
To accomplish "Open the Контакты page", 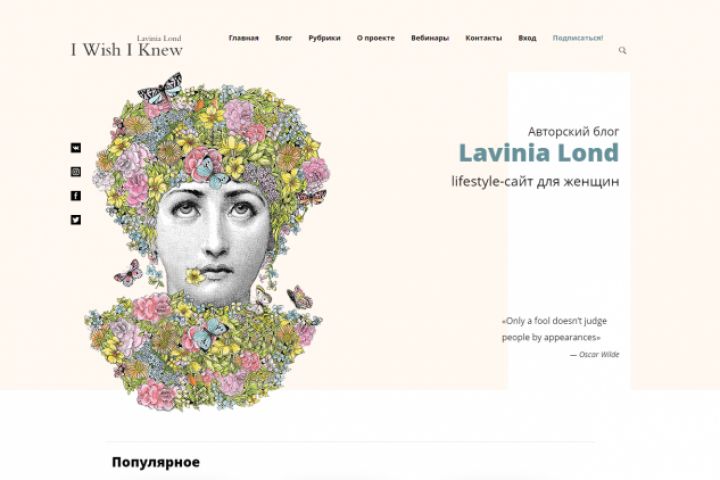I will click(x=483, y=38).
